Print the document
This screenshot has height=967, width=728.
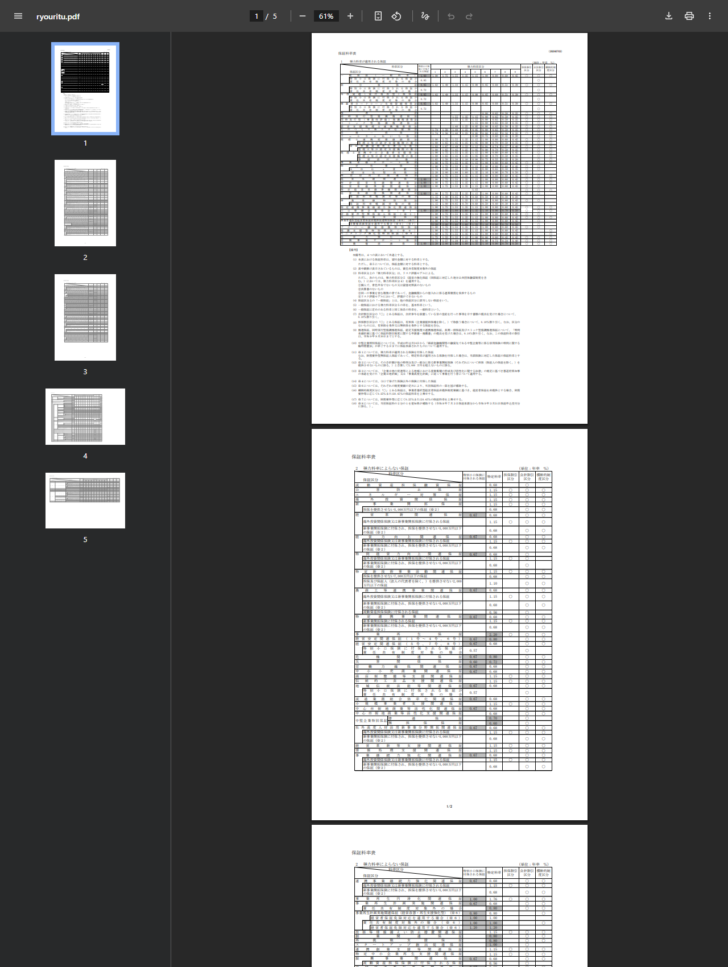689,16
